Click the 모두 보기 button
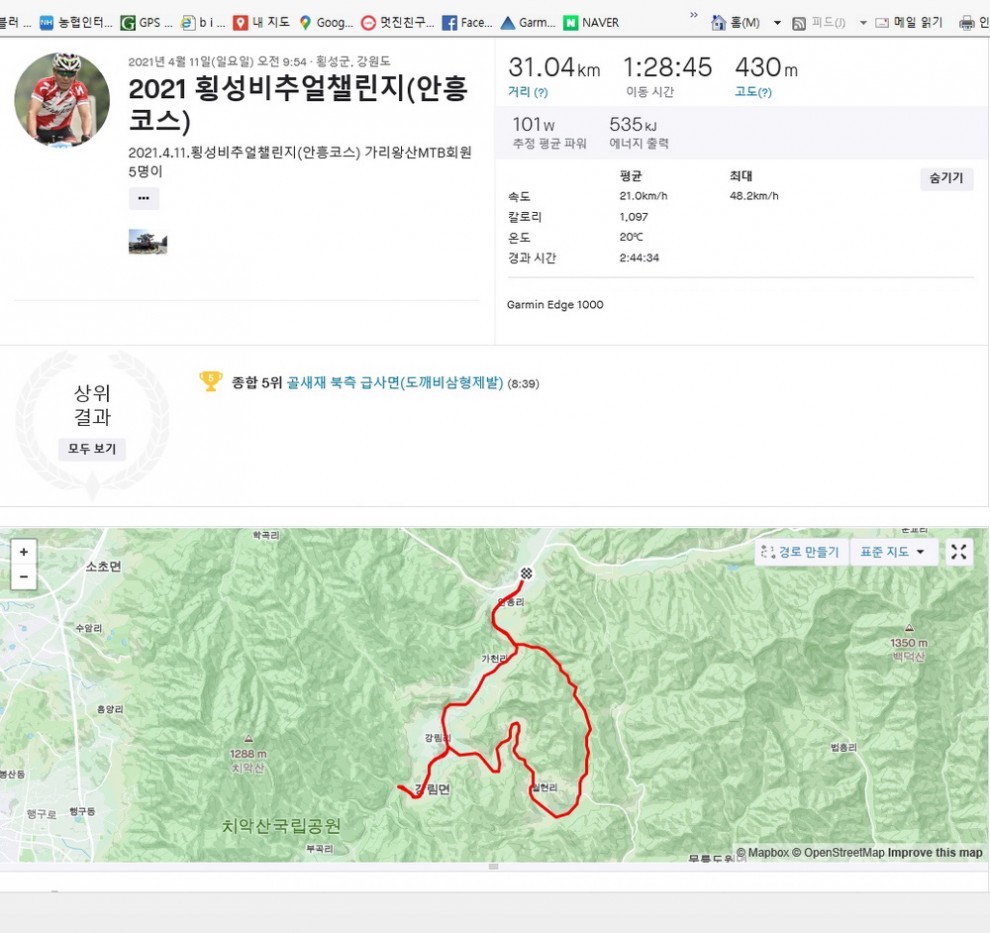The width and height of the screenshot is (990, 933). (x=92, y=449)
